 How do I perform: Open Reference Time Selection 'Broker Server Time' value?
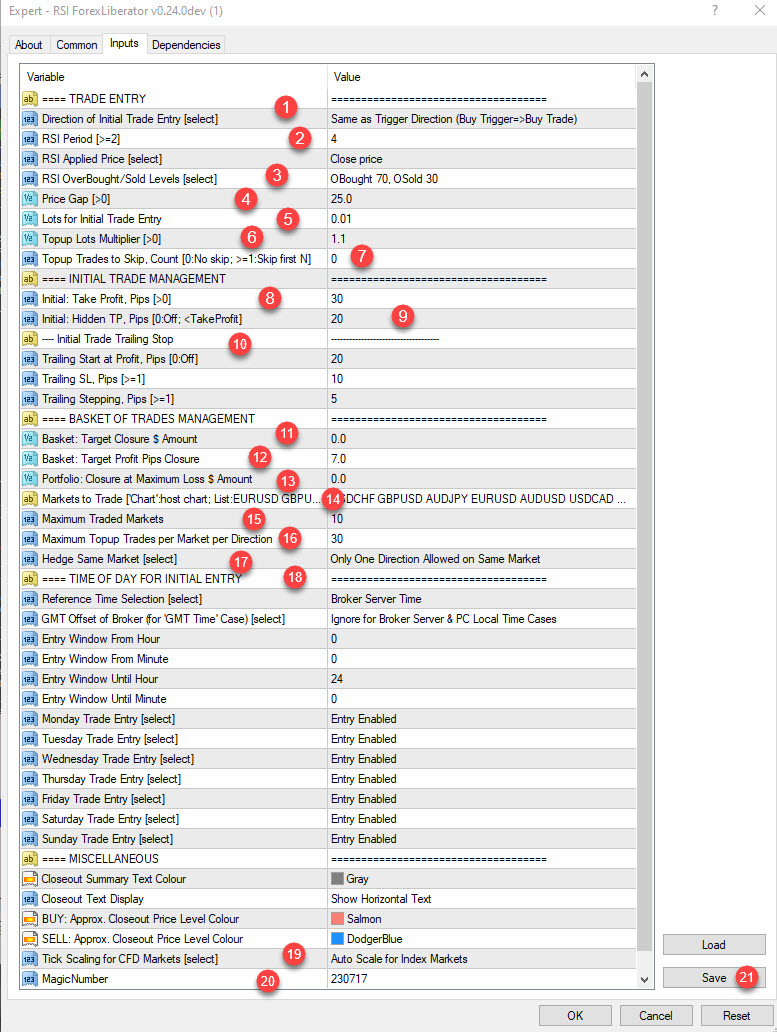[482, 599]
